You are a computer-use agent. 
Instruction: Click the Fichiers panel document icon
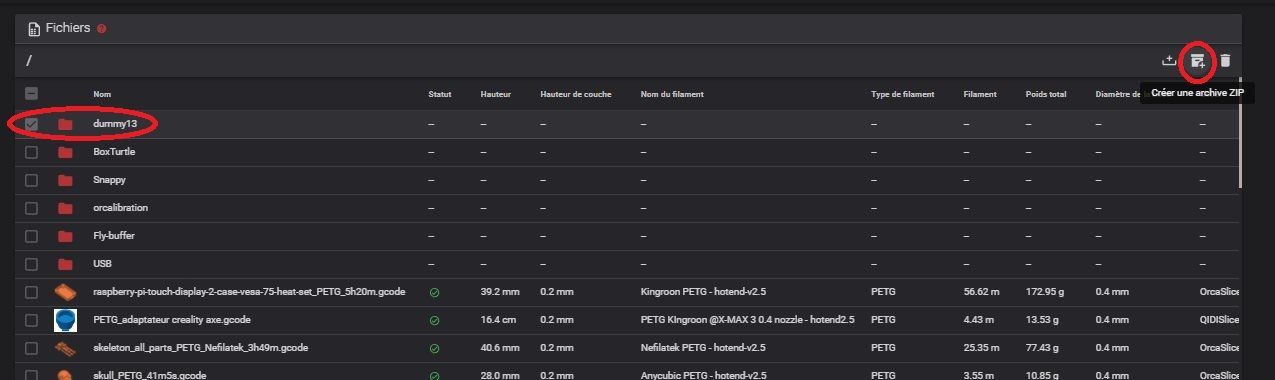click(x=33, y=29)
